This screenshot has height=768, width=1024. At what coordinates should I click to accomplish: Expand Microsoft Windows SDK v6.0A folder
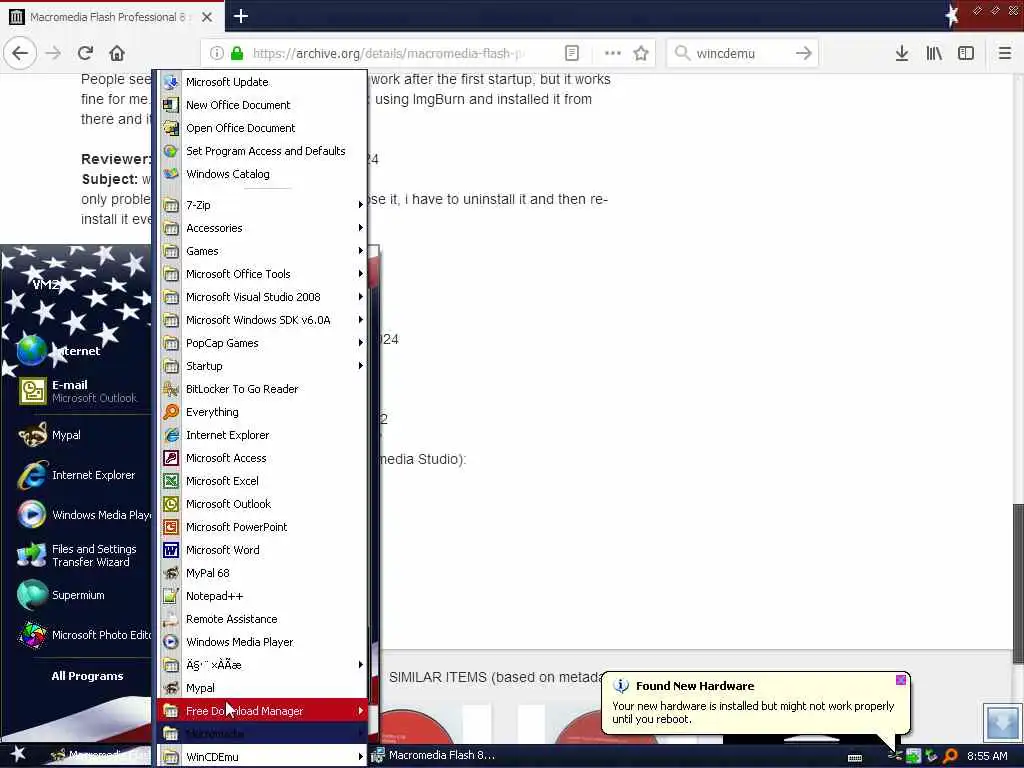point(261,320)
